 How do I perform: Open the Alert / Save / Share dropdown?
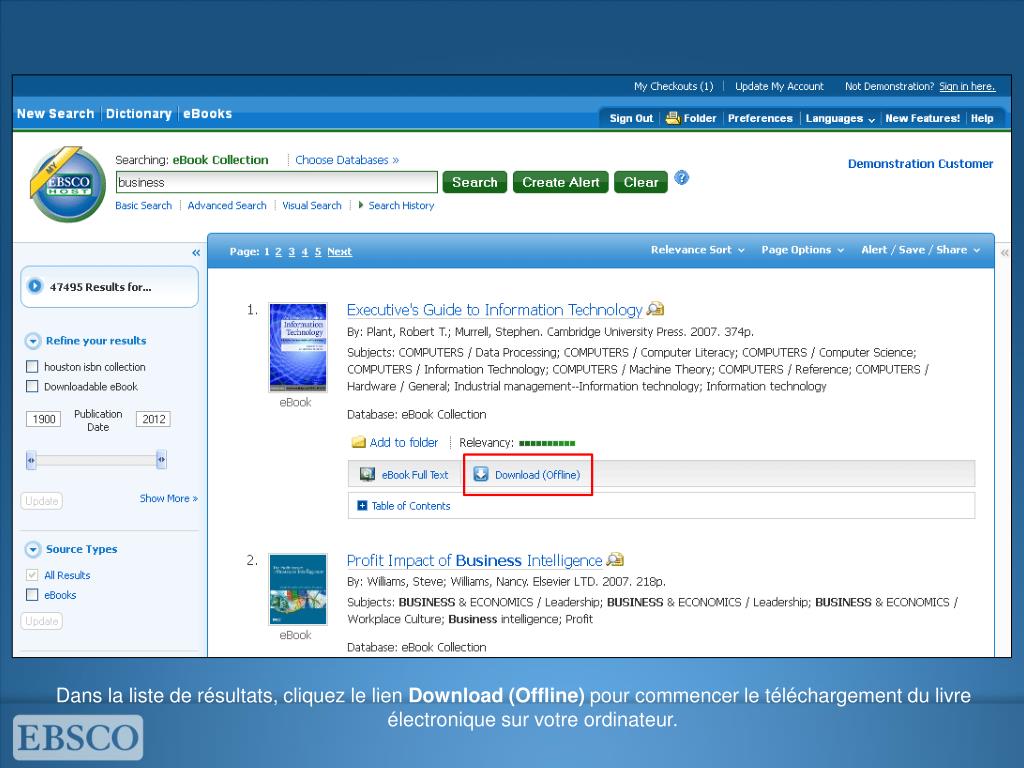point(920,249)
